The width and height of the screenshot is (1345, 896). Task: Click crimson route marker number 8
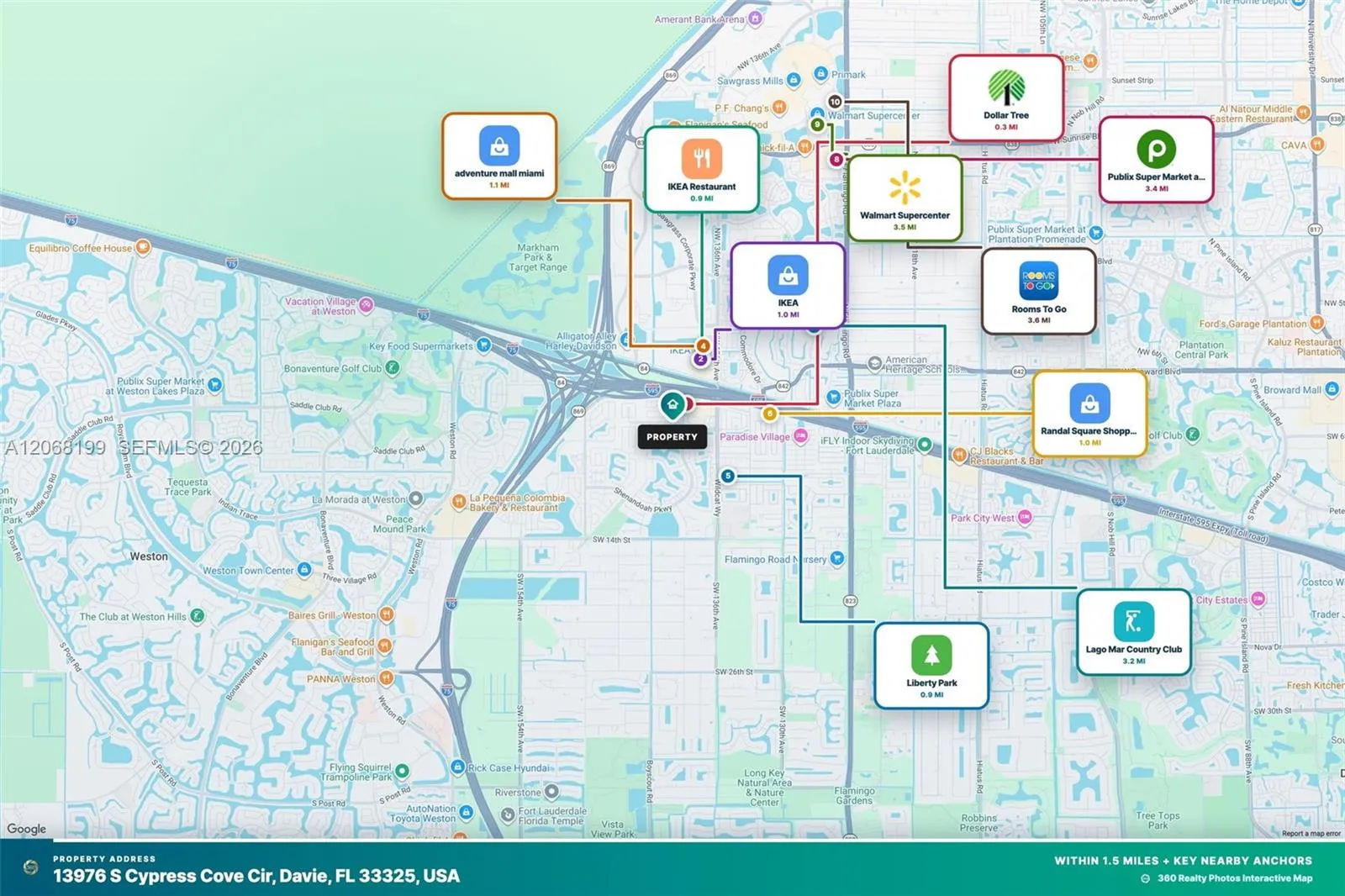(x=836, y=159)
